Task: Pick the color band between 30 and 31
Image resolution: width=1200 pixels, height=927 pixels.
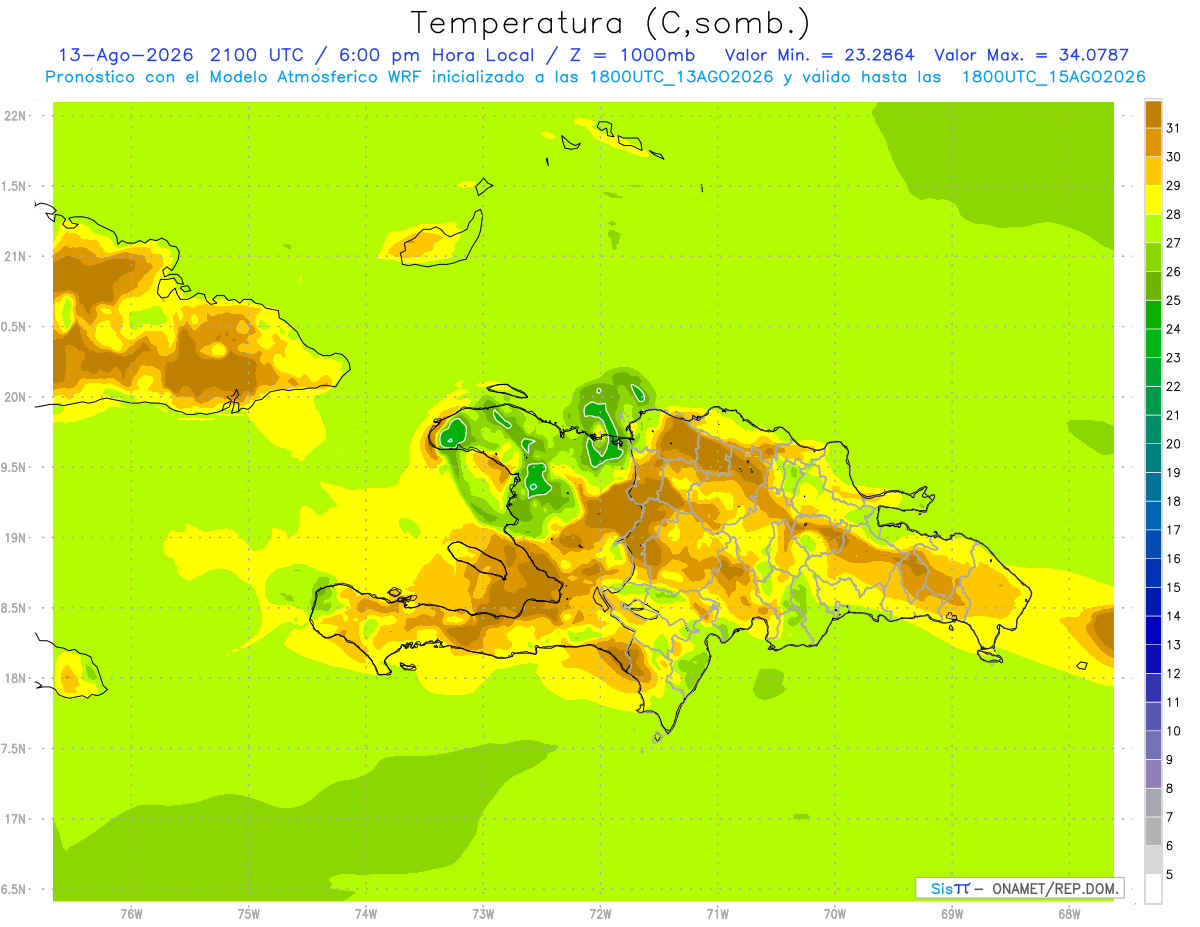Action: coord(1153,142)
